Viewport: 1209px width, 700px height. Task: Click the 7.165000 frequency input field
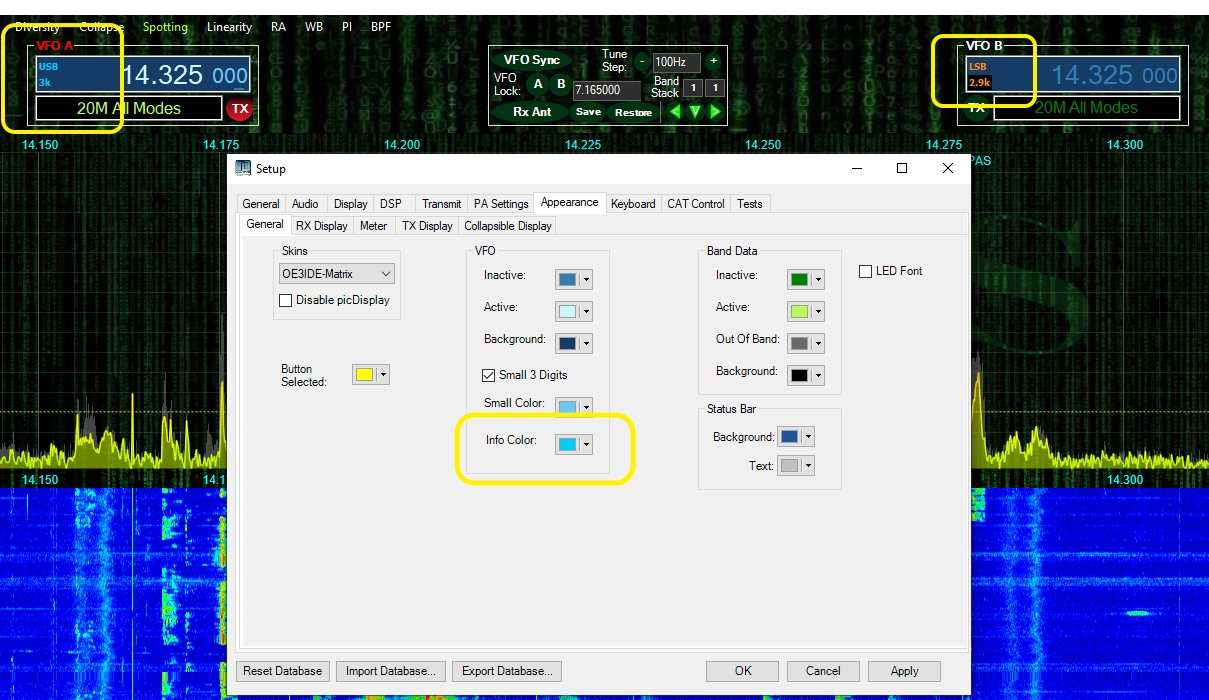point(606,90)
